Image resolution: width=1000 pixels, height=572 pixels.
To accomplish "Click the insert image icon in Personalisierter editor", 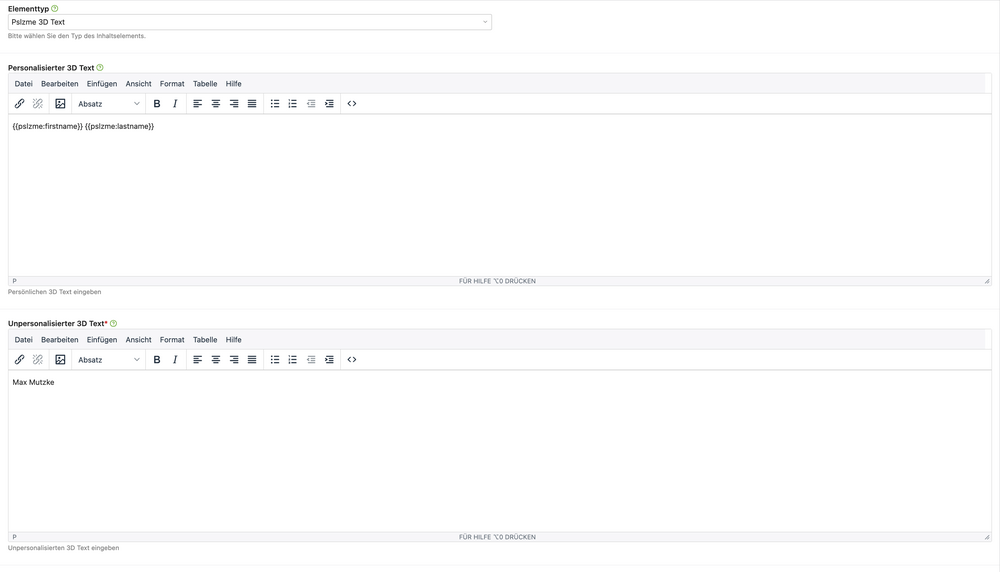I will coord(61,103).
